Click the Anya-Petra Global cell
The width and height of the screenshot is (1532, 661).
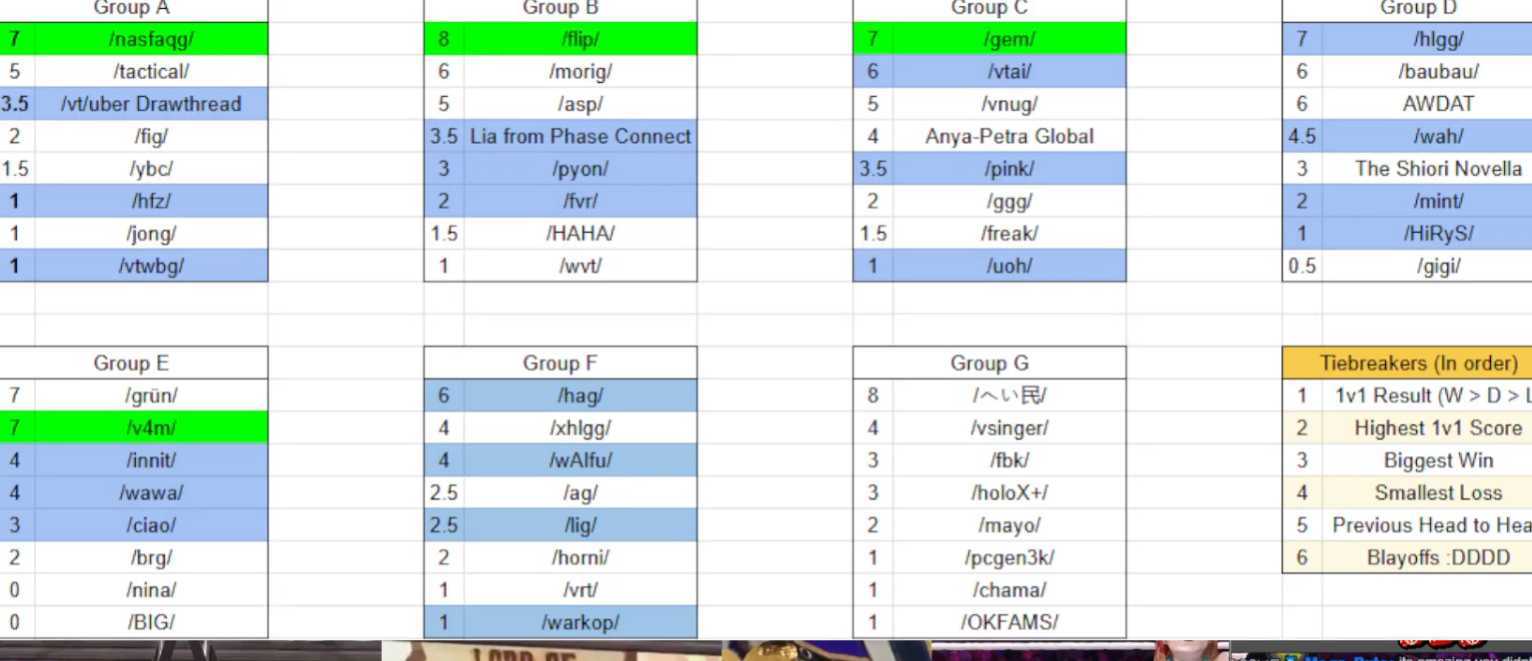click(x=1009, y=137)
